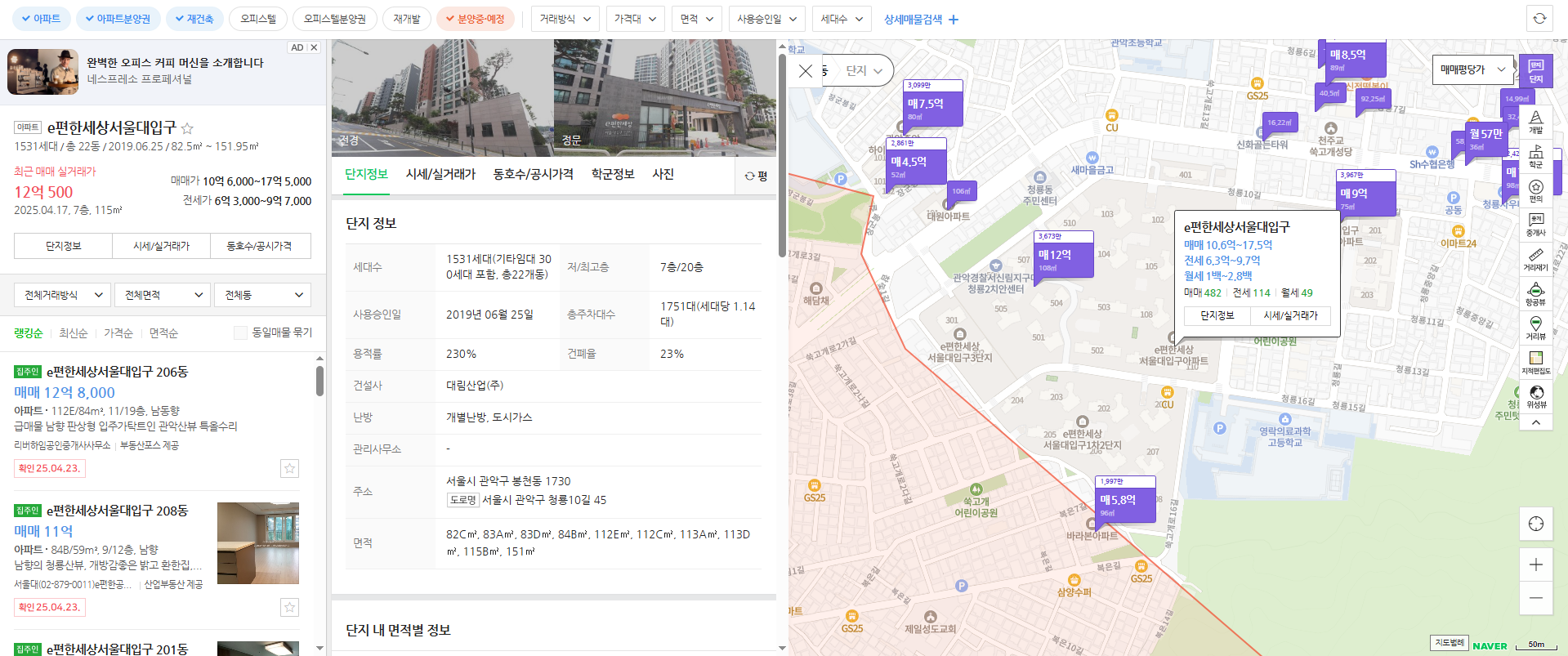Close the ad banner X

(x=315, y=47)
